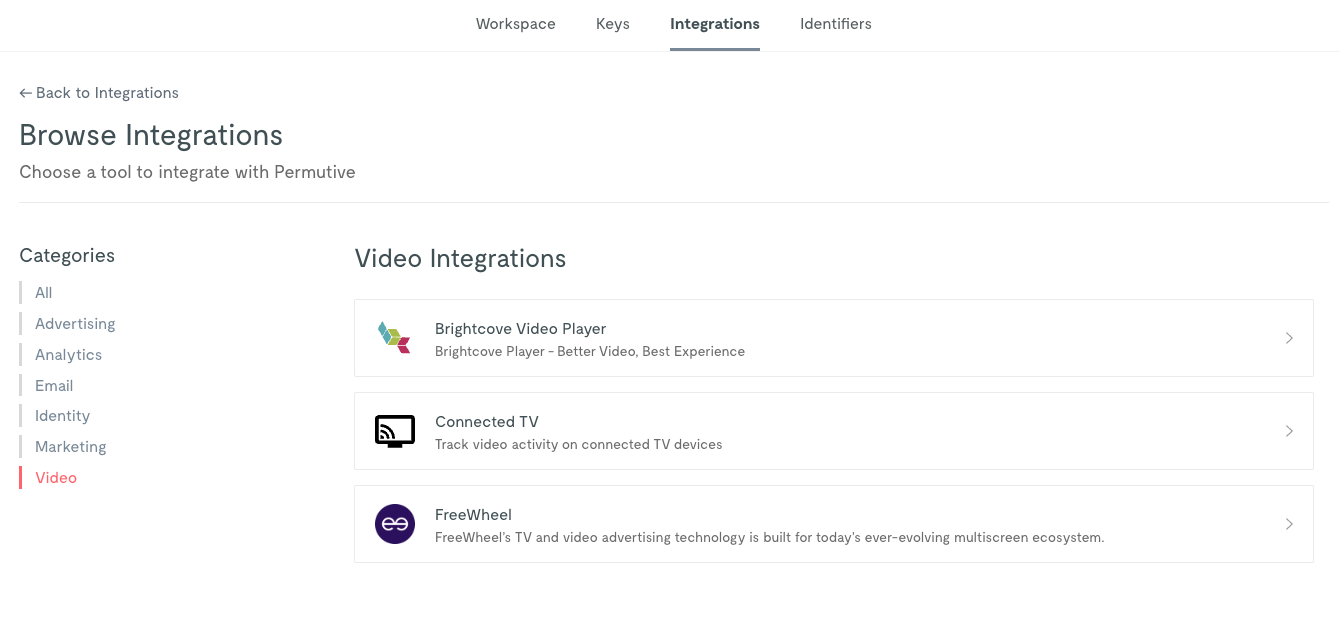Viewport: 1340px width, 617px height.
Task: Select the All category
Action: coord(44,293)
